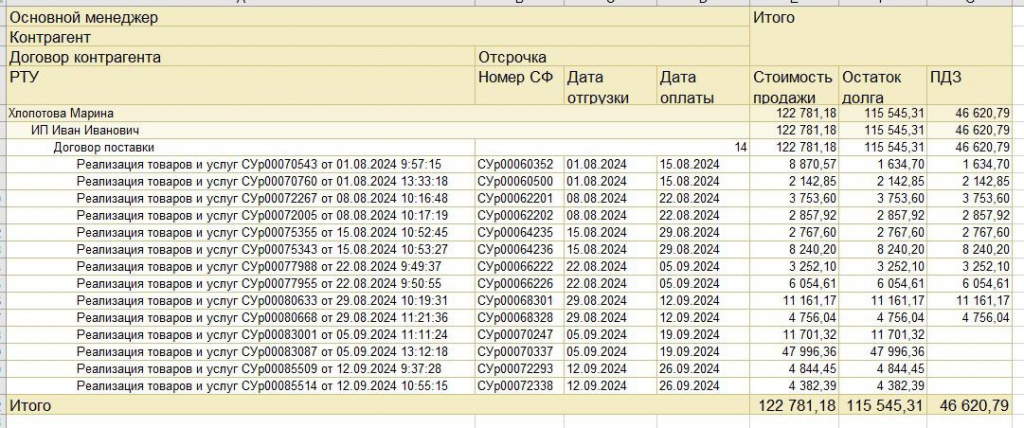
Task: Click the deferral value 14 cell
Action: [x=740, y=147]
